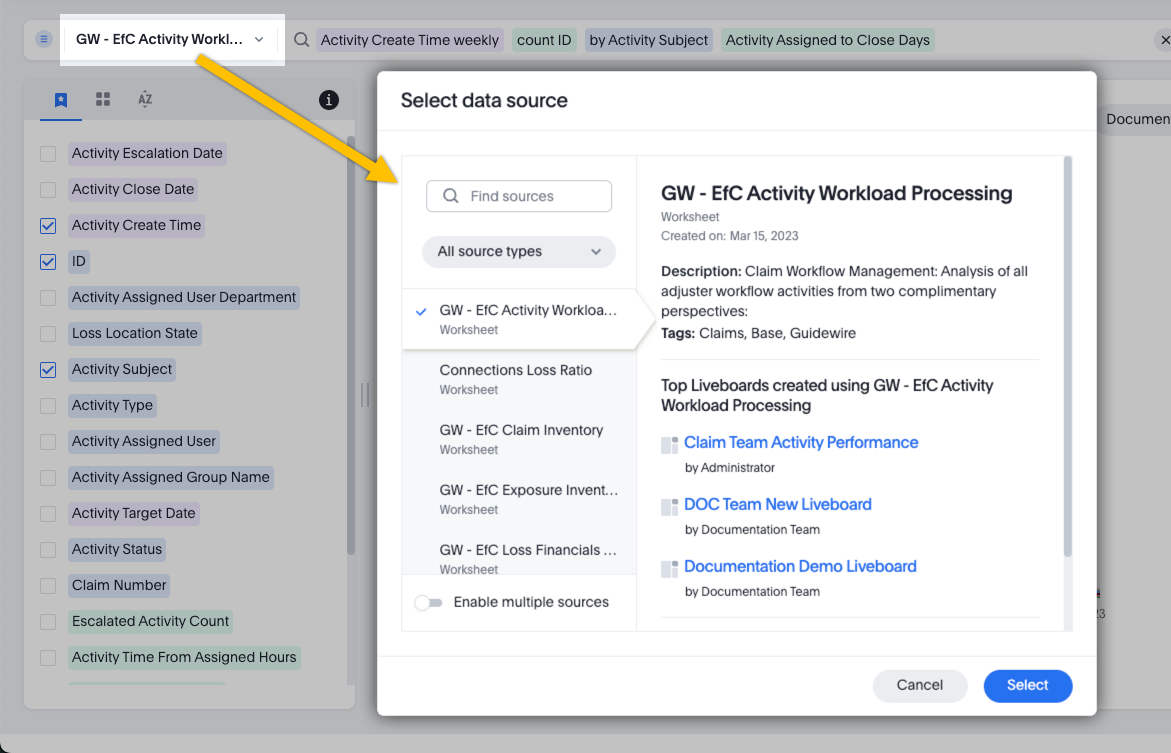Expand the All source types dropdown
1171x753 pixels.
[x=518, y=252]
